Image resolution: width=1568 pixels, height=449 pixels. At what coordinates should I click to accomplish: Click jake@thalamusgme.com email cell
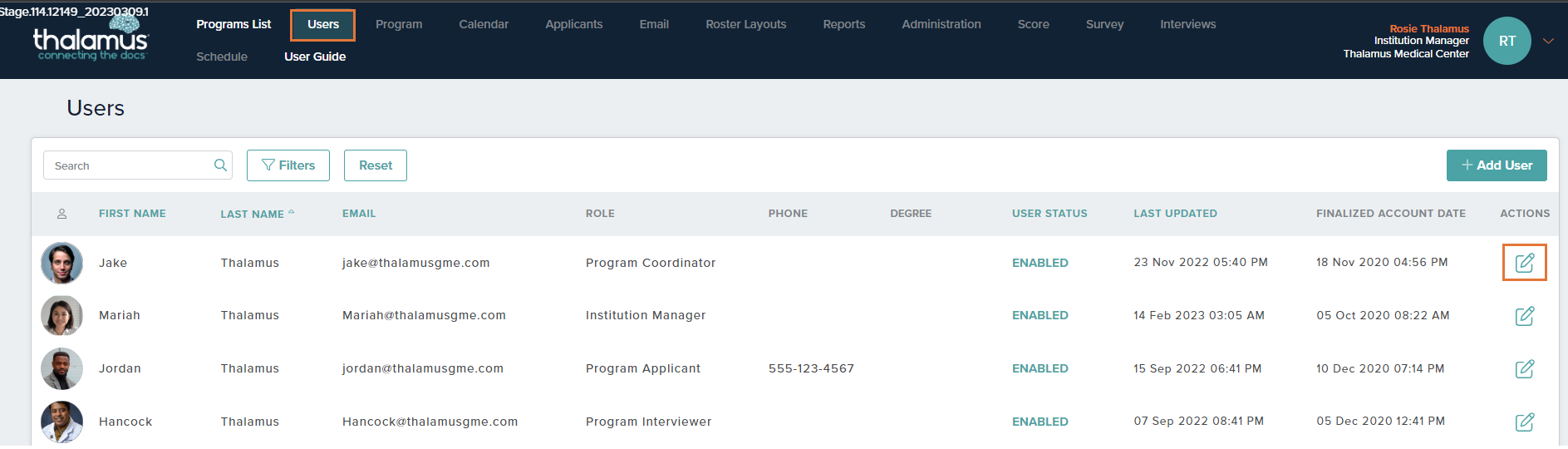coord(416,263)
